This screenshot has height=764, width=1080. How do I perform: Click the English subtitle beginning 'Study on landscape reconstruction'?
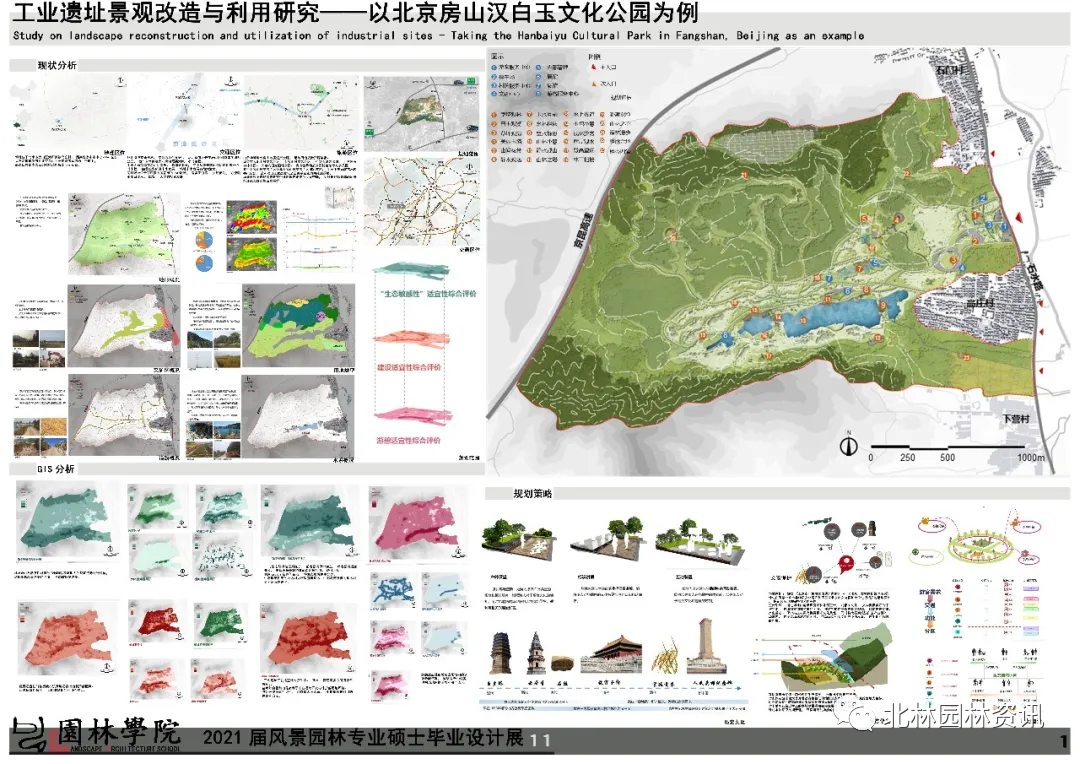click(x=438, y=35)
